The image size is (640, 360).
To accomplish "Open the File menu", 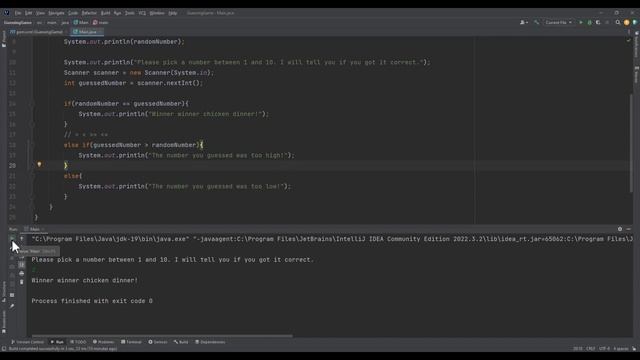I will pyautogui.click(x=18, y=13).
